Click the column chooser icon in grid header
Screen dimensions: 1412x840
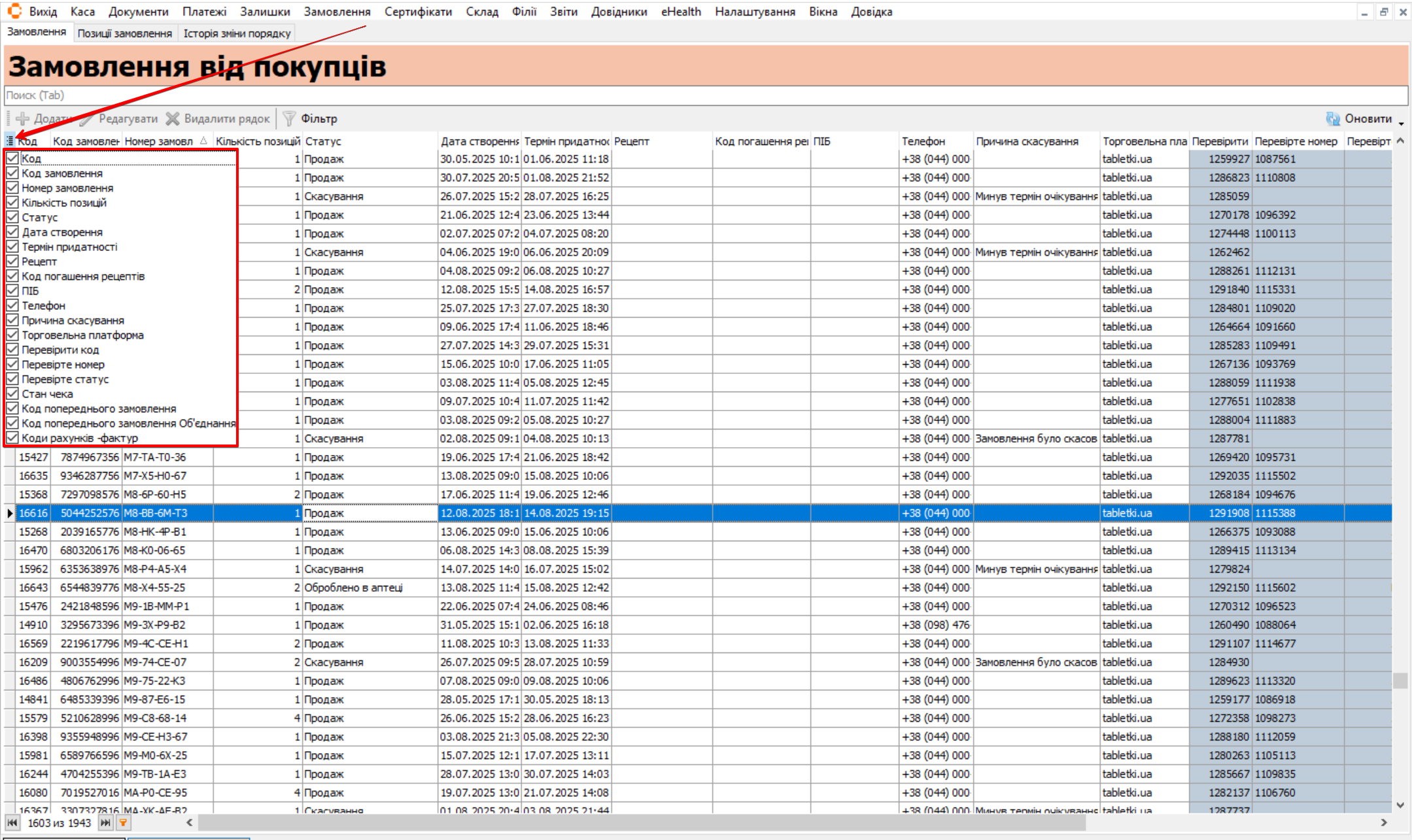tap(10, 141)
